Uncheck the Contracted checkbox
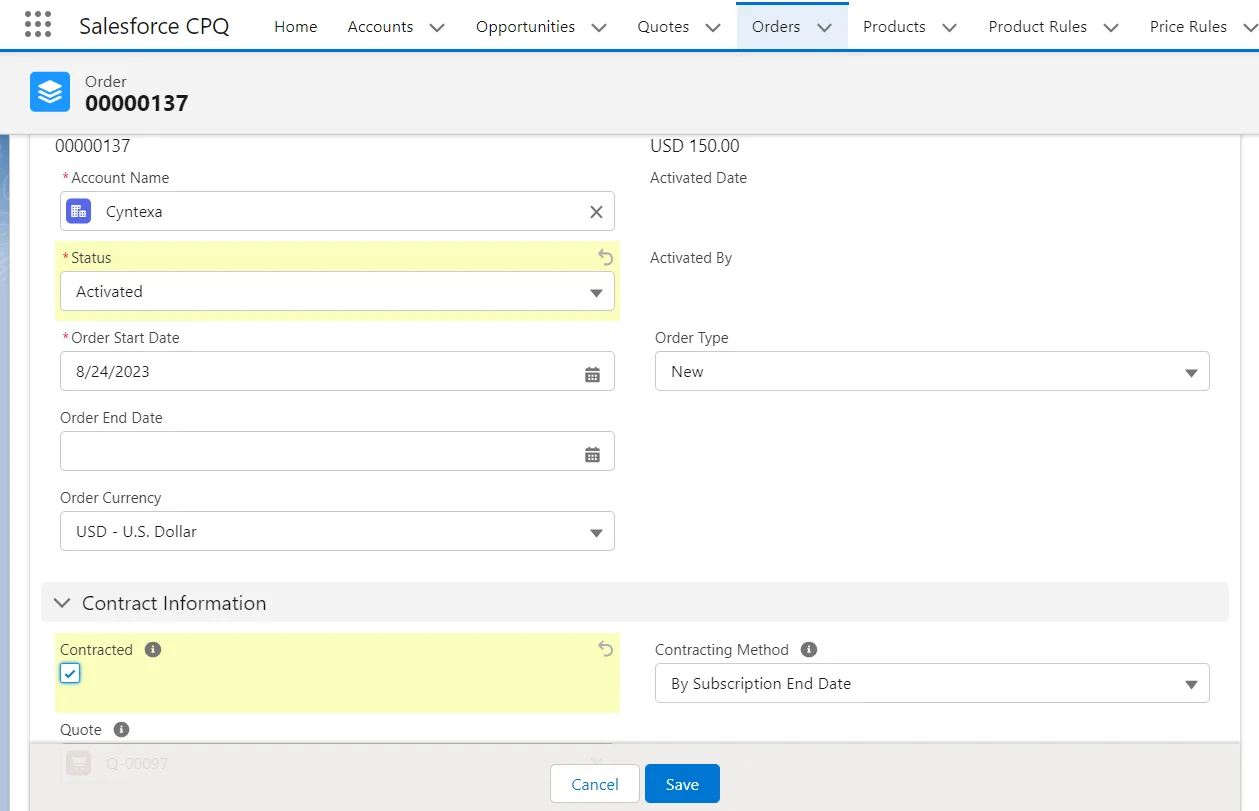Screen dimensions: 1259x811 point(69,673)
